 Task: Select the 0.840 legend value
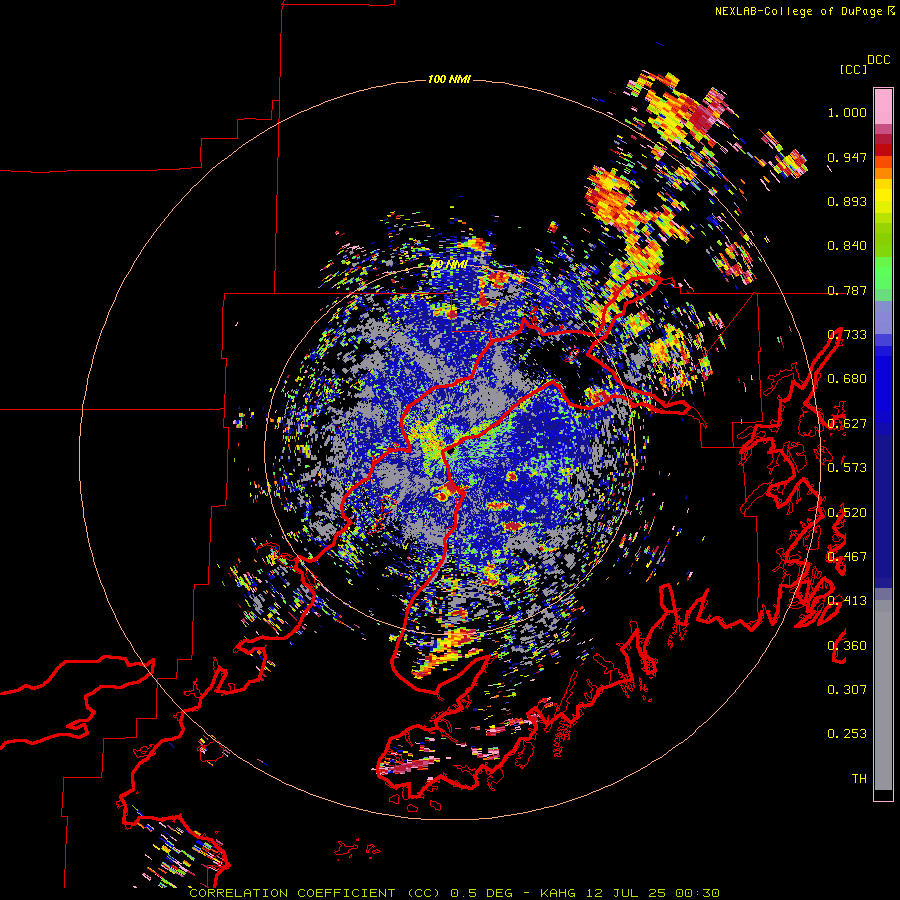click(847, 246)
